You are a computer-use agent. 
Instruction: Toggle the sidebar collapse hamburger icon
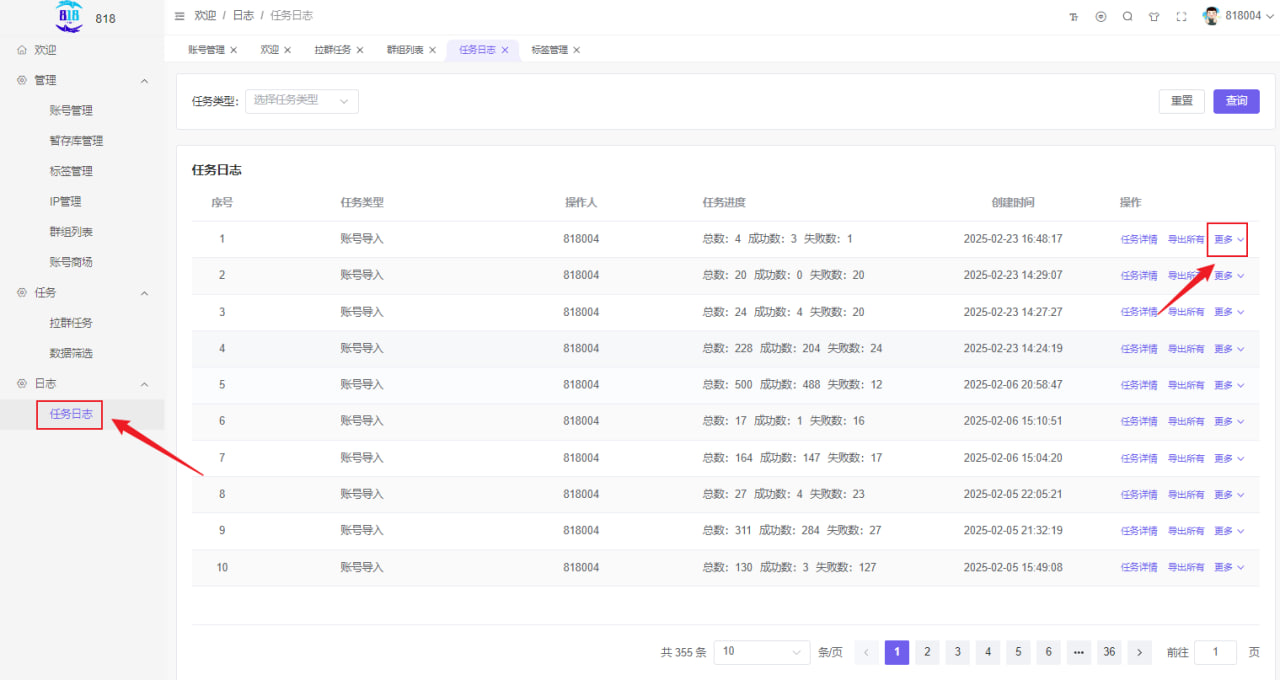tap(179, 16)
